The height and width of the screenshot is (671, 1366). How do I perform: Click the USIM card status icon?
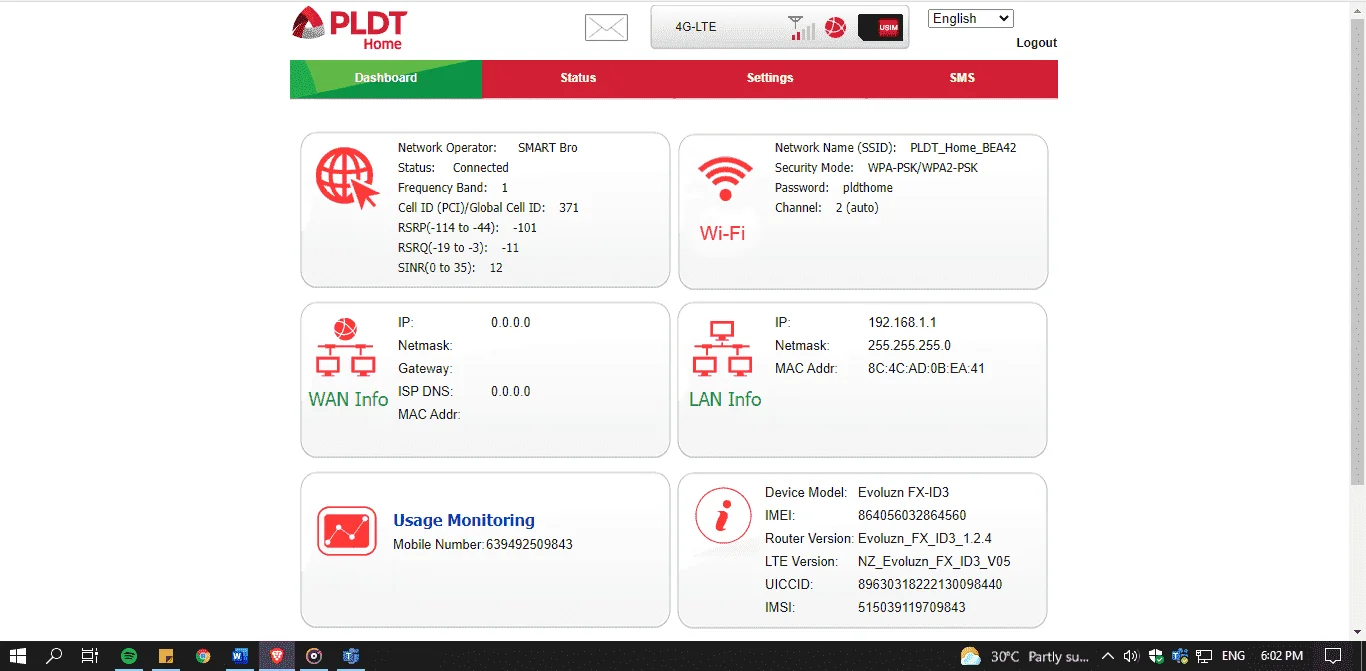pyautogui.click(x=881, y=28)
